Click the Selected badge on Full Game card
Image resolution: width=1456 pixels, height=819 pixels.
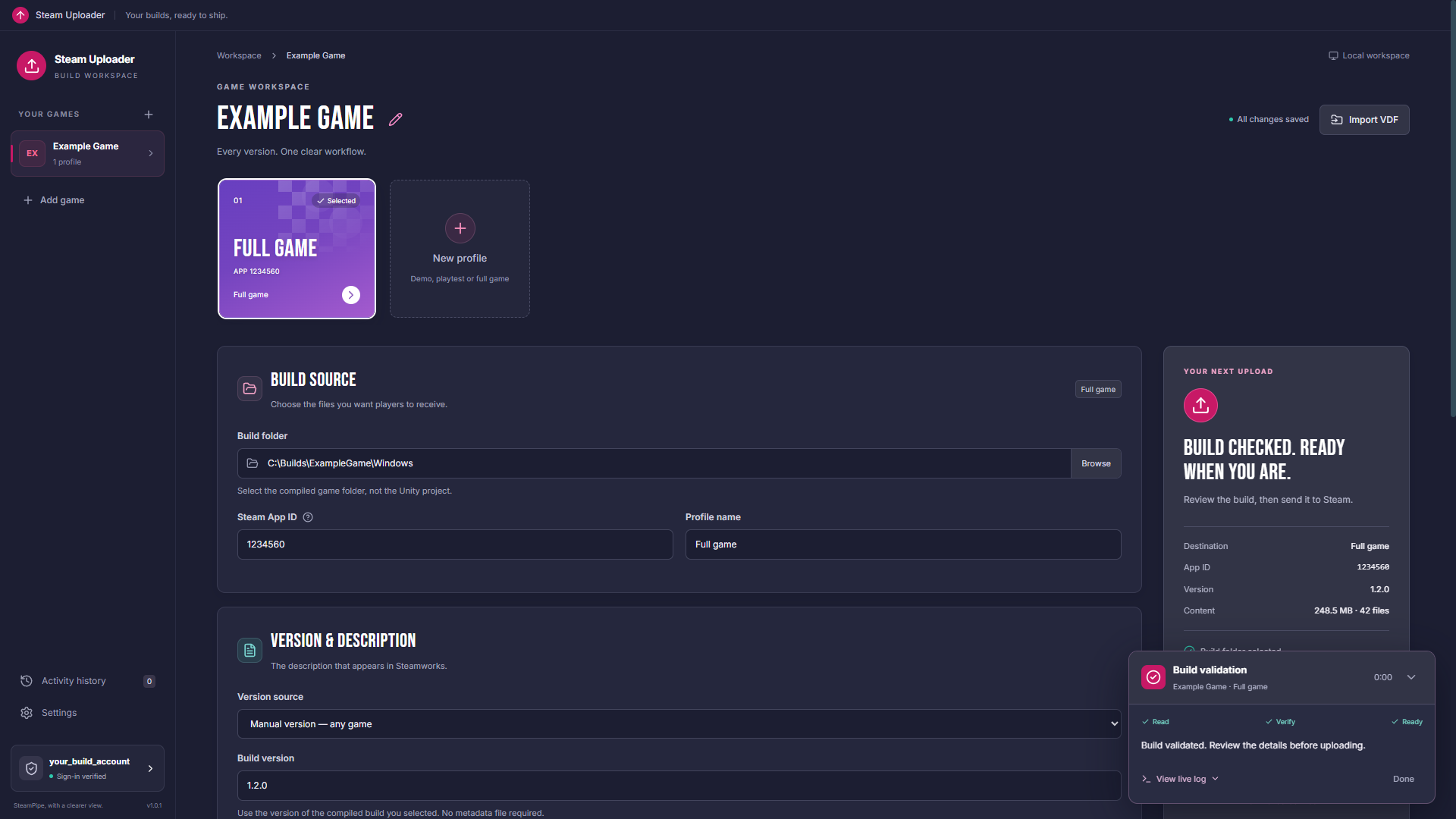[x=336, y=201]
